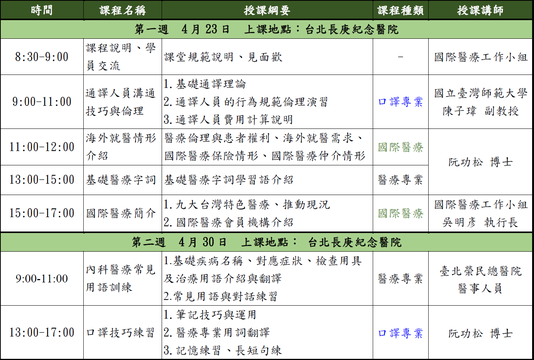The height and width of the screenshot is (360, 534).
Task: Click the 授課講師 column header
Action: [481, 10]
